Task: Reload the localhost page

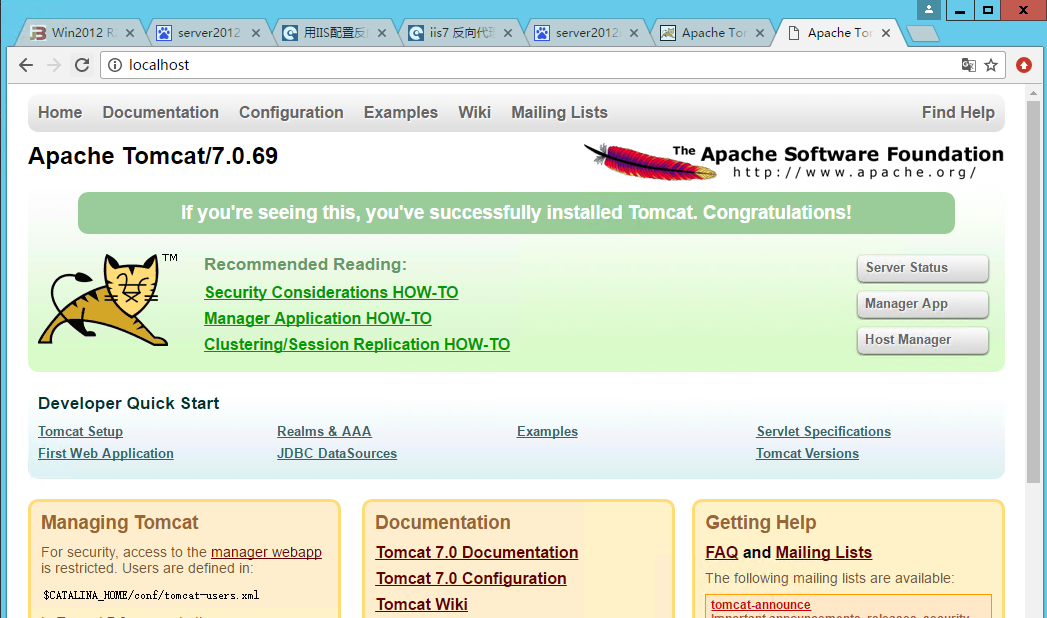Action: pyautogui.click(x=82, y=65)
